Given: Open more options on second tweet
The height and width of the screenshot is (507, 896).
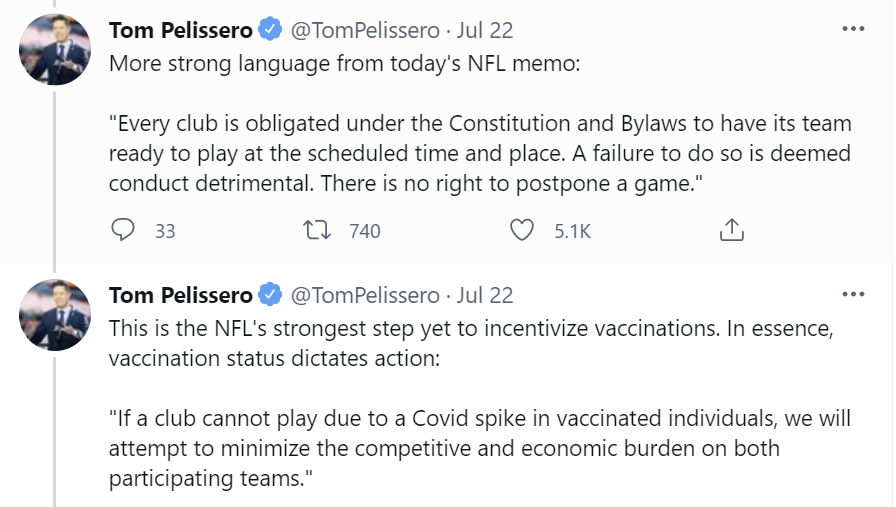Looking at the screenshot, I should coord(852,294).
